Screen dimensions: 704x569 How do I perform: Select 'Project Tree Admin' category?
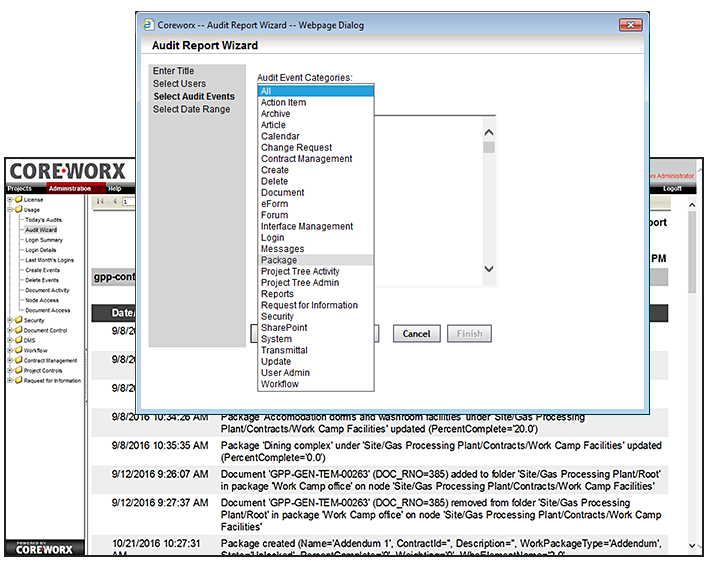[315, 282]
